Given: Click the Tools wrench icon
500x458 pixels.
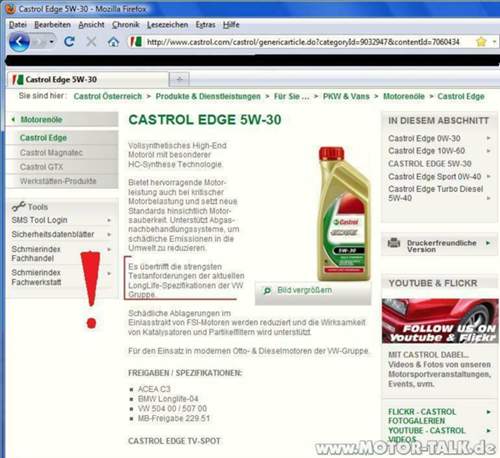Looking at the screenshot, I should [19, 207].
